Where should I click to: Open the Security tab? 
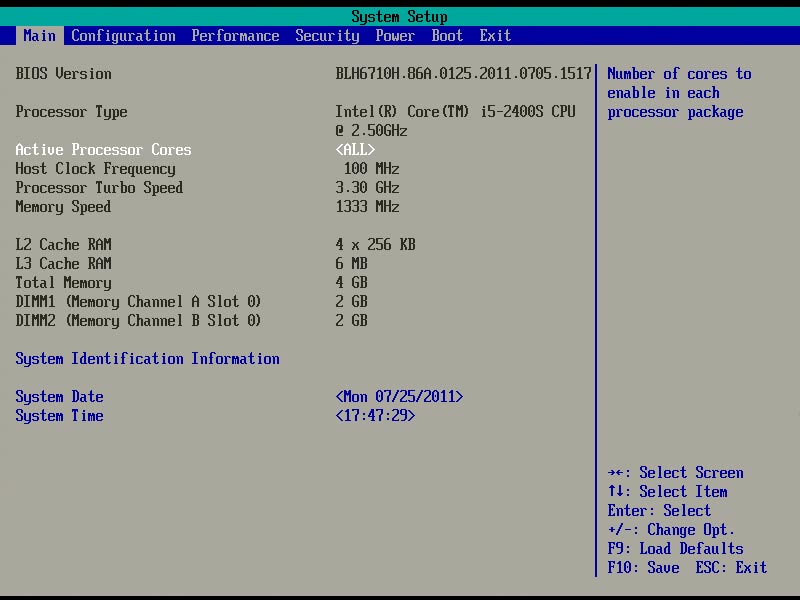coord(327,36)
